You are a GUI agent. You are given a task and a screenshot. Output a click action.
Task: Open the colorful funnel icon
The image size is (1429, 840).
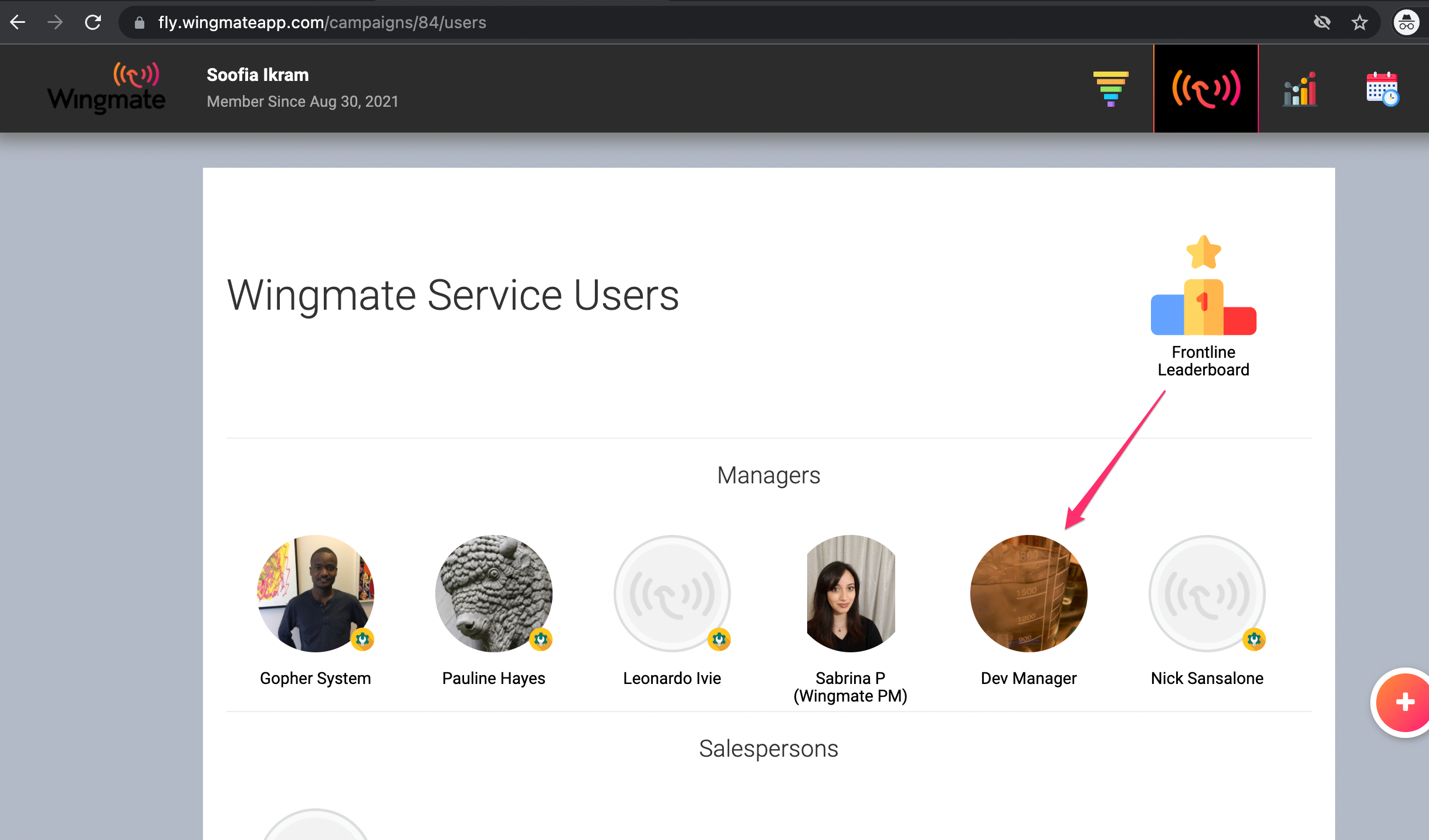pos(1110,89)
